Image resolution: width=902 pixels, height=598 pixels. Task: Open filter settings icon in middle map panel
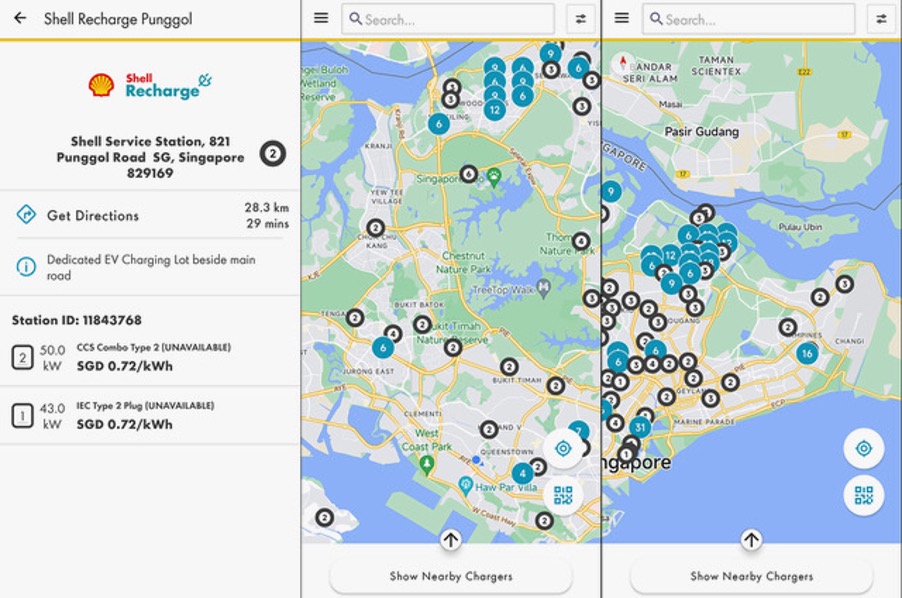coord(580,18)
